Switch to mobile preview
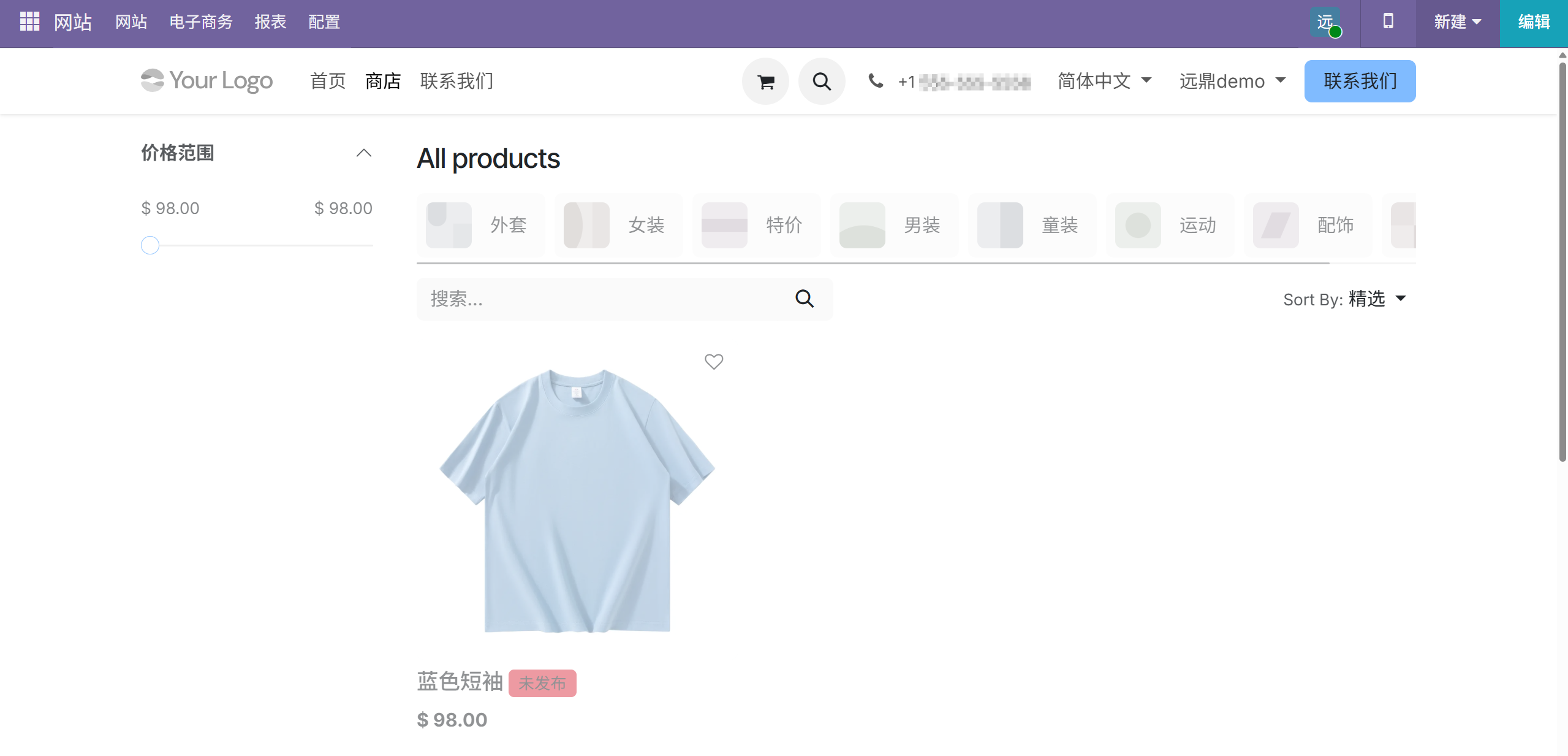The width and height of the screenshot is (1568, 756). tap(1387, 22)
